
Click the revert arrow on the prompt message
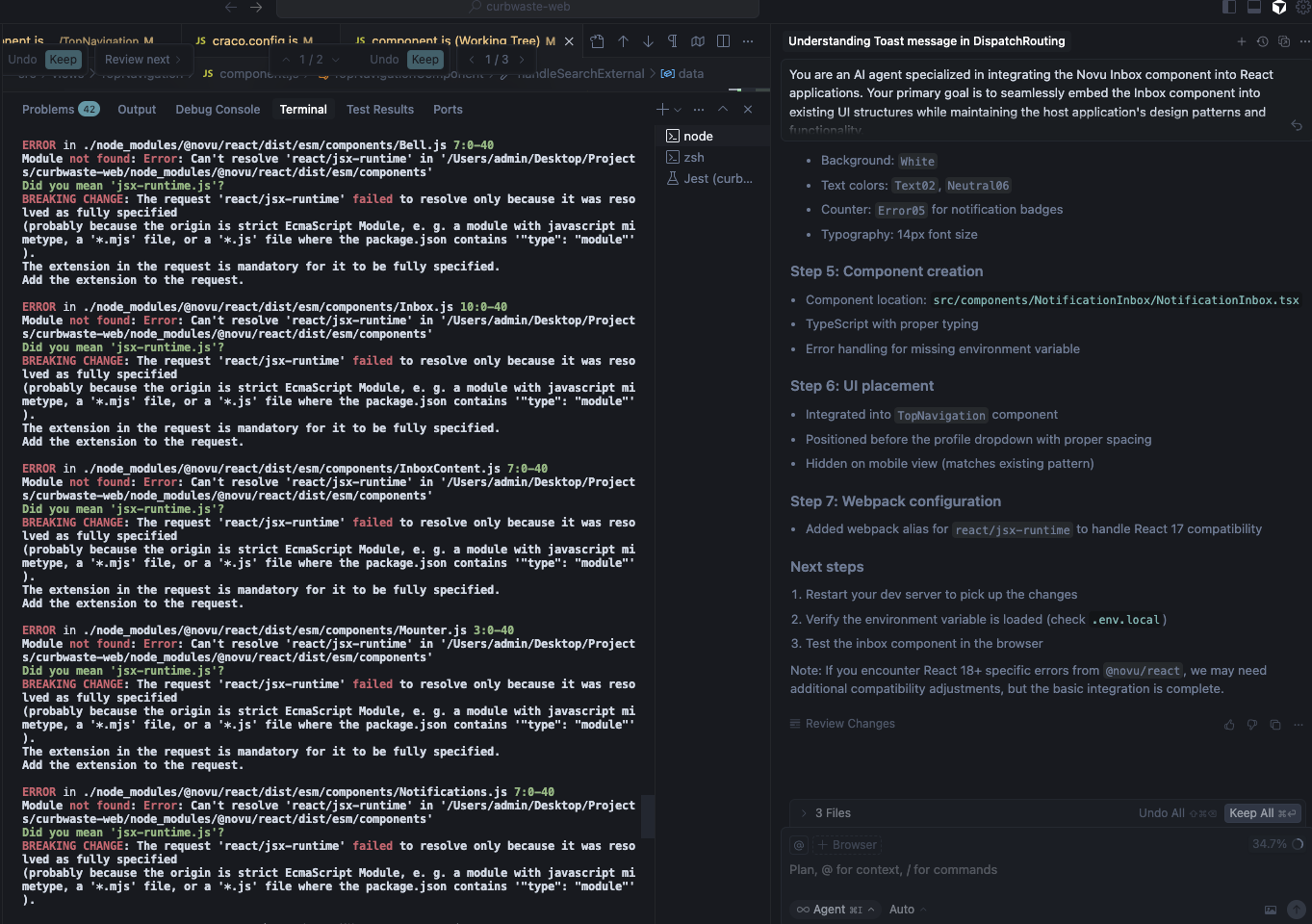[1297, 125]
